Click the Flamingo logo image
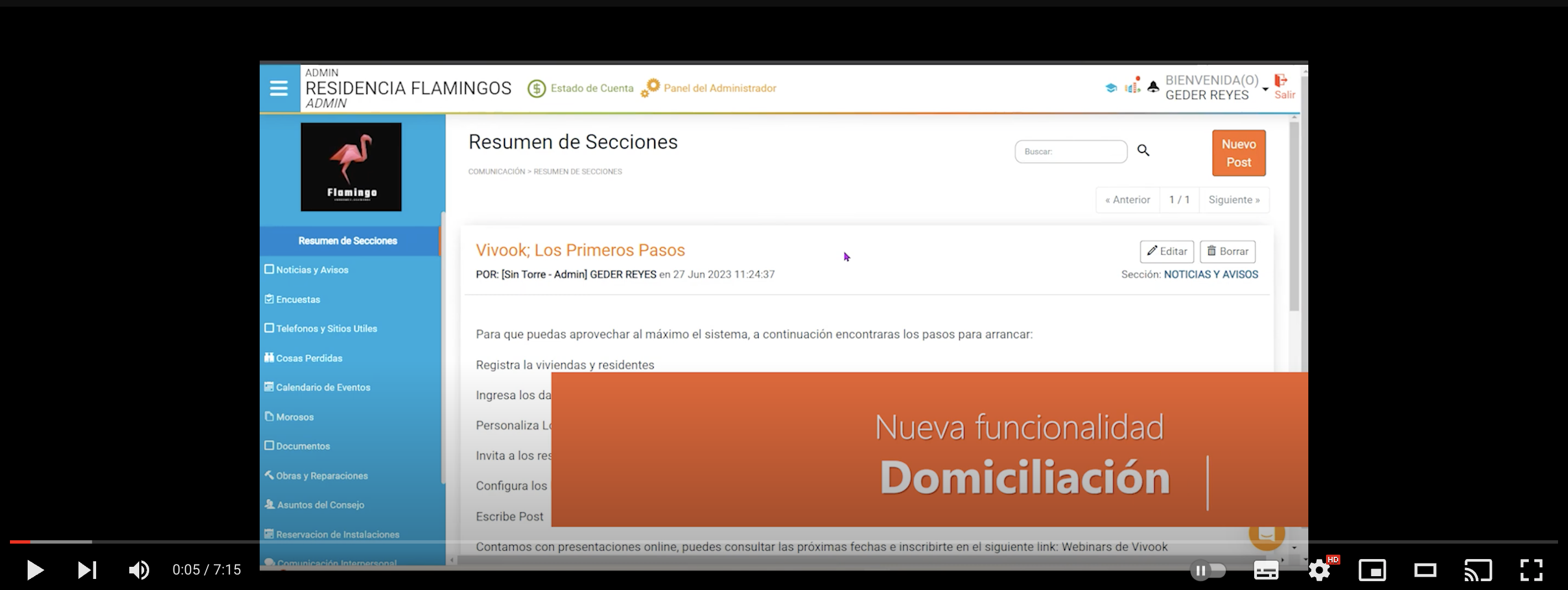 coord(351,167)
